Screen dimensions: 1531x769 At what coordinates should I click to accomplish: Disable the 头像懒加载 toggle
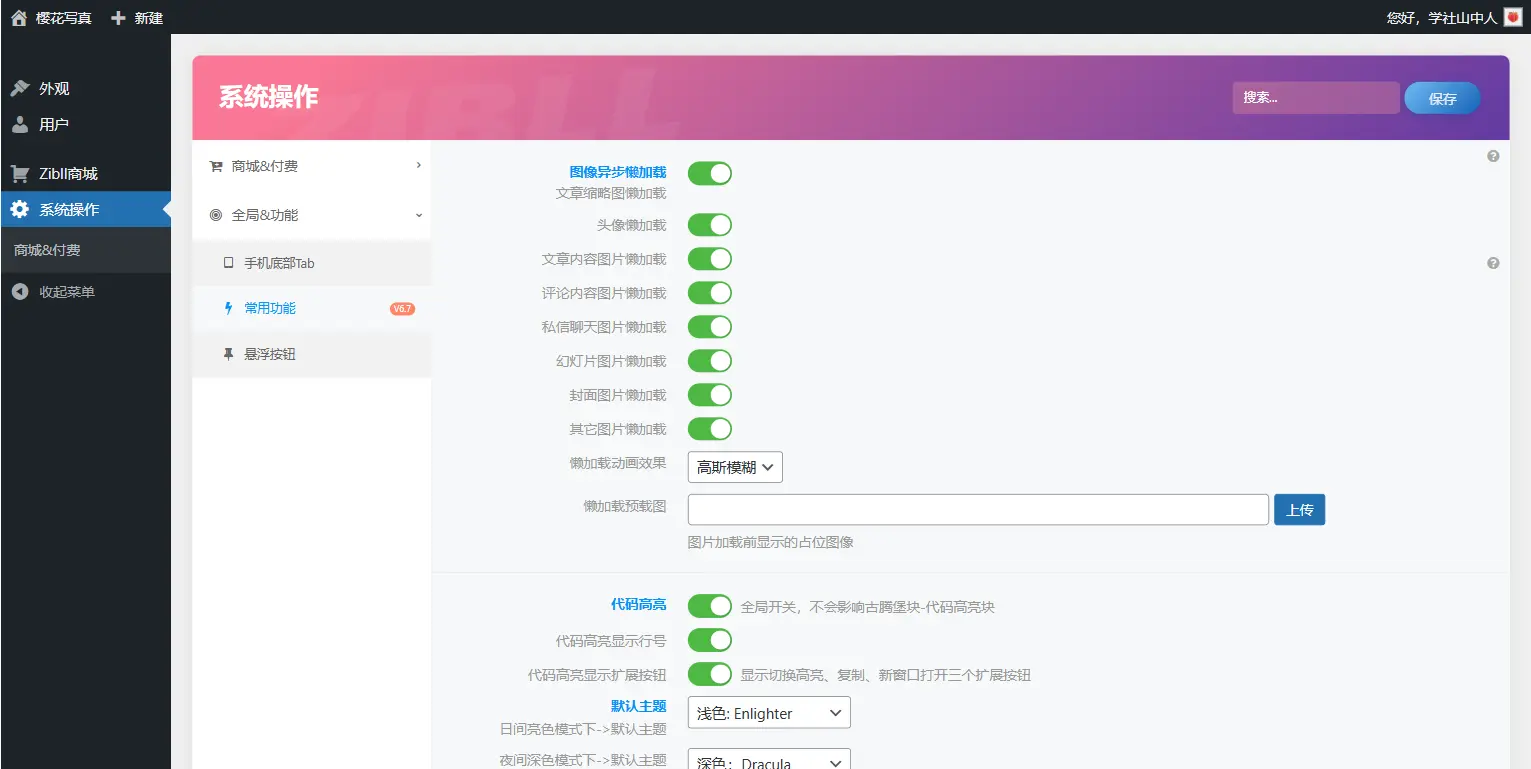(x=709, y=224)
